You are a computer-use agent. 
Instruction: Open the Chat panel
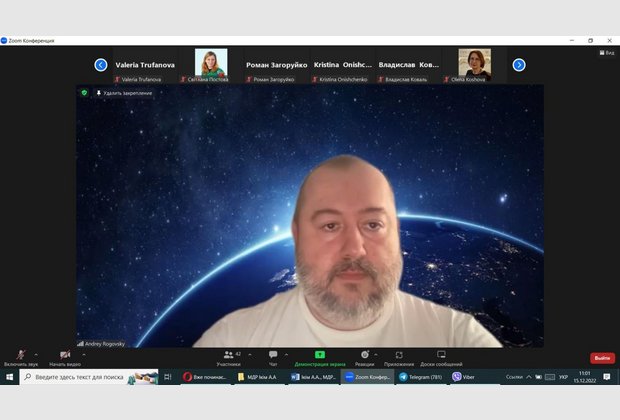click(x=273, y=356)
